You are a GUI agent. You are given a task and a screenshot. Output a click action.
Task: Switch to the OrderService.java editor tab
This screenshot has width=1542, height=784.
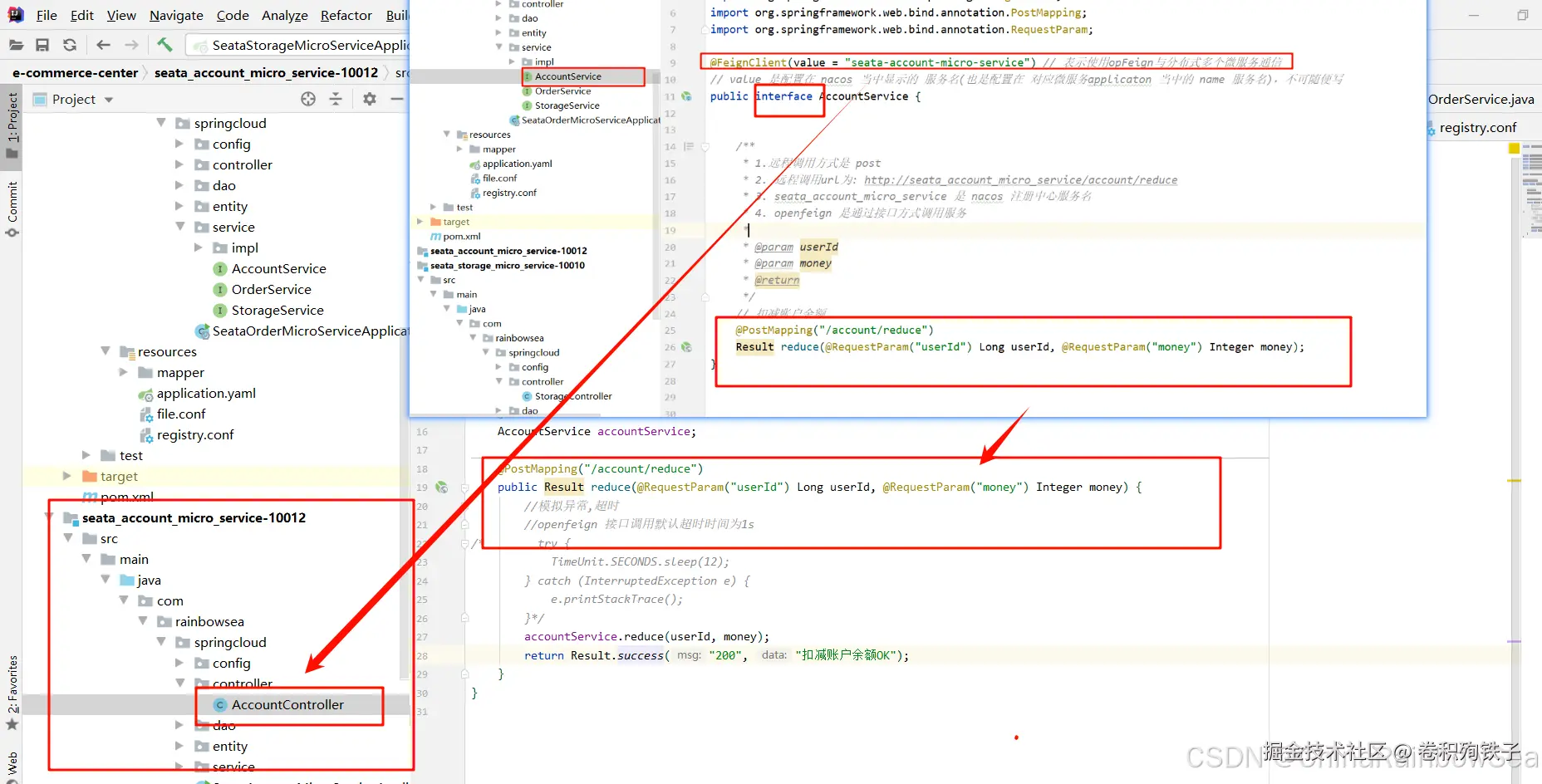point(1481,100)
